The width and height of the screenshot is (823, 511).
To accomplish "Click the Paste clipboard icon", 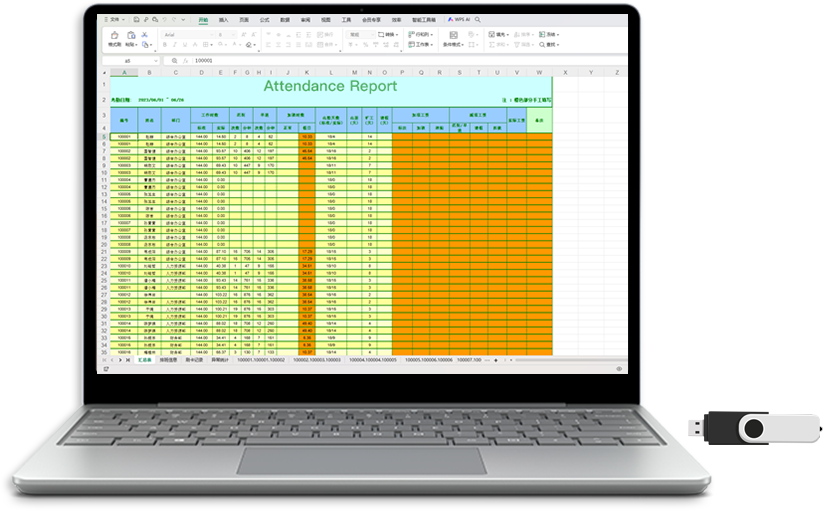I will (131, 36).
